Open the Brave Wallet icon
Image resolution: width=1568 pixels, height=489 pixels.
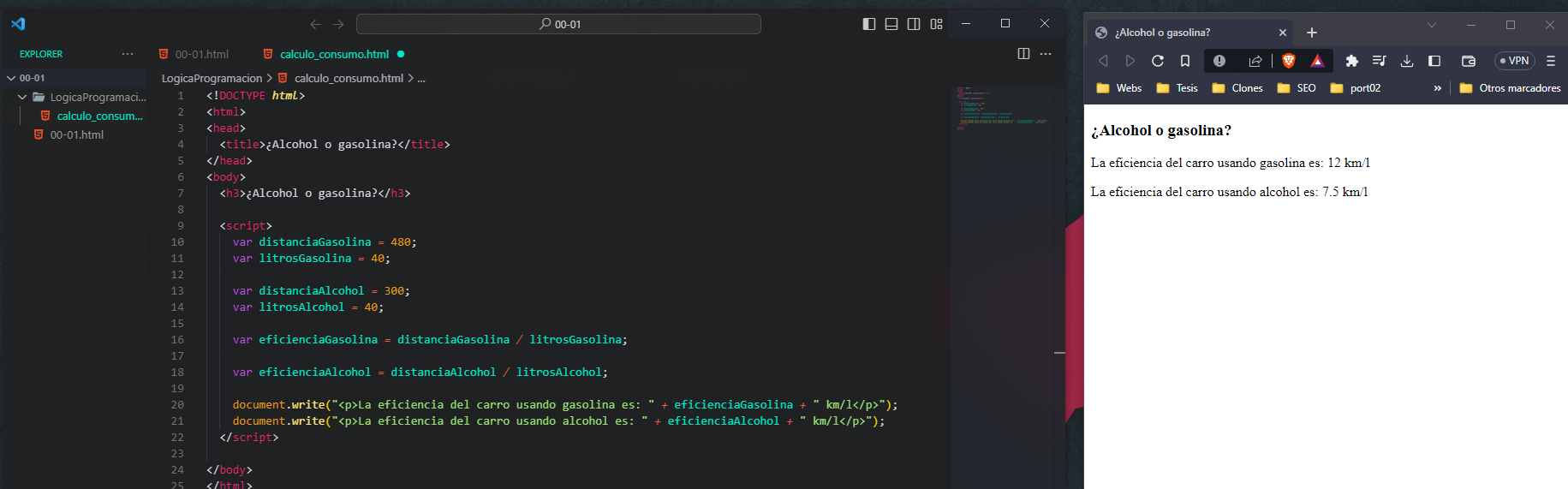click(1469, 61)
